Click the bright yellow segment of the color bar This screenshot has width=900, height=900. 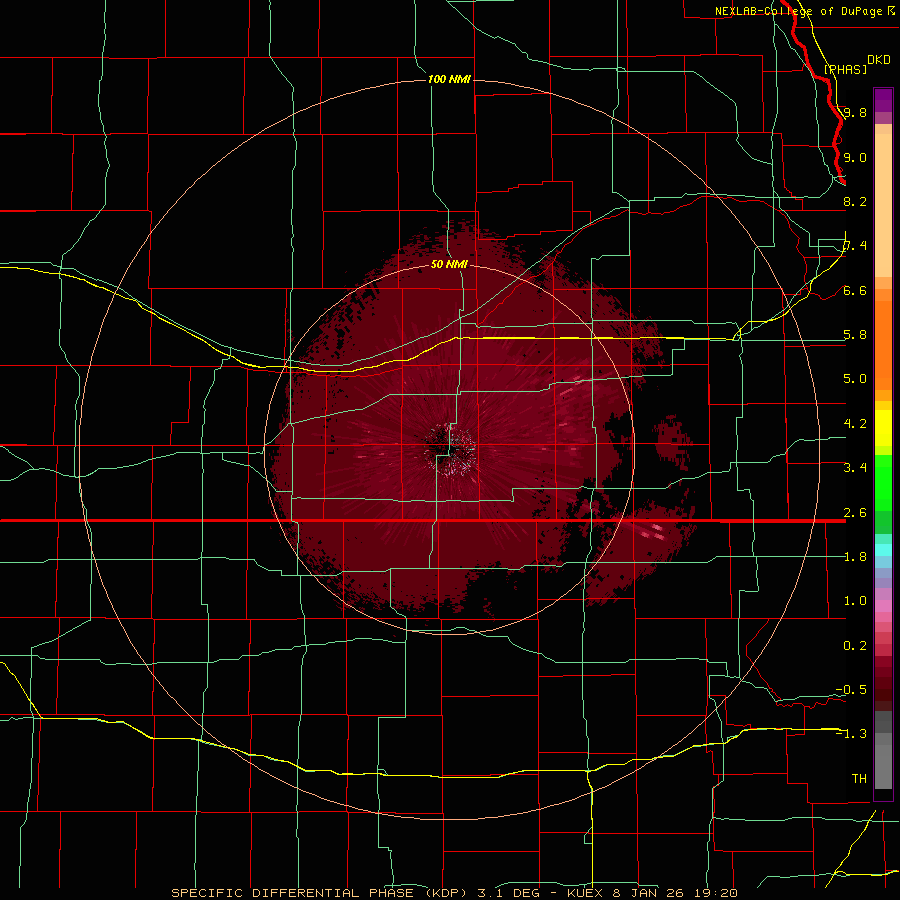(883, 428)
